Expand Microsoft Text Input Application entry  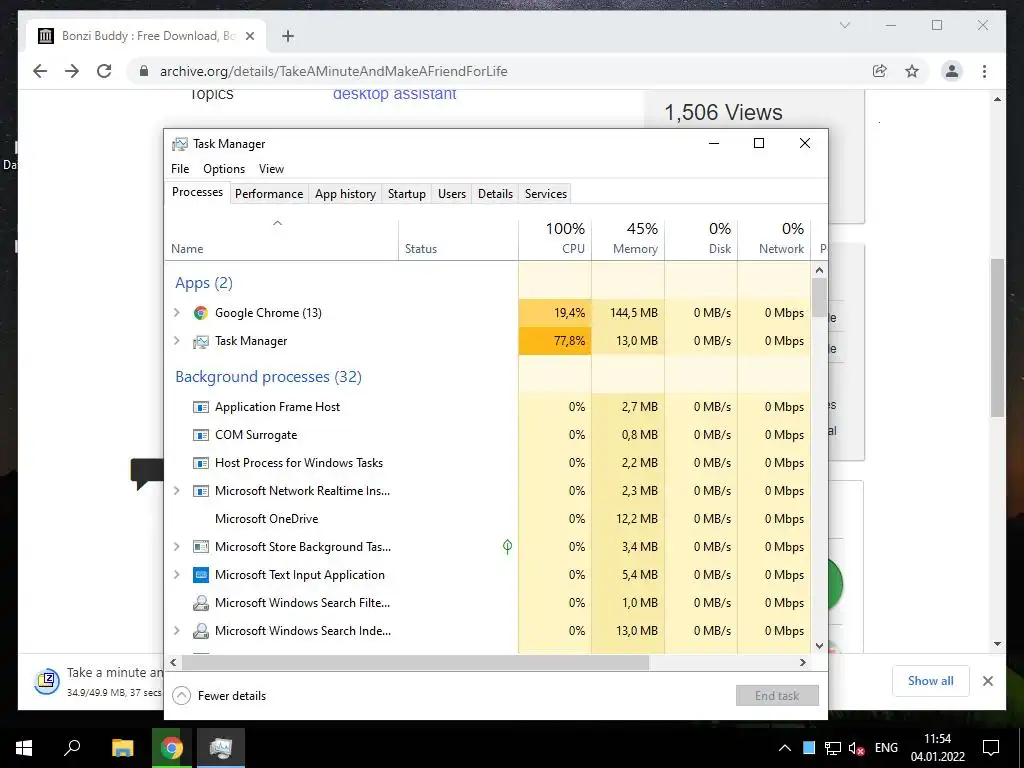(x=176, y=575)
